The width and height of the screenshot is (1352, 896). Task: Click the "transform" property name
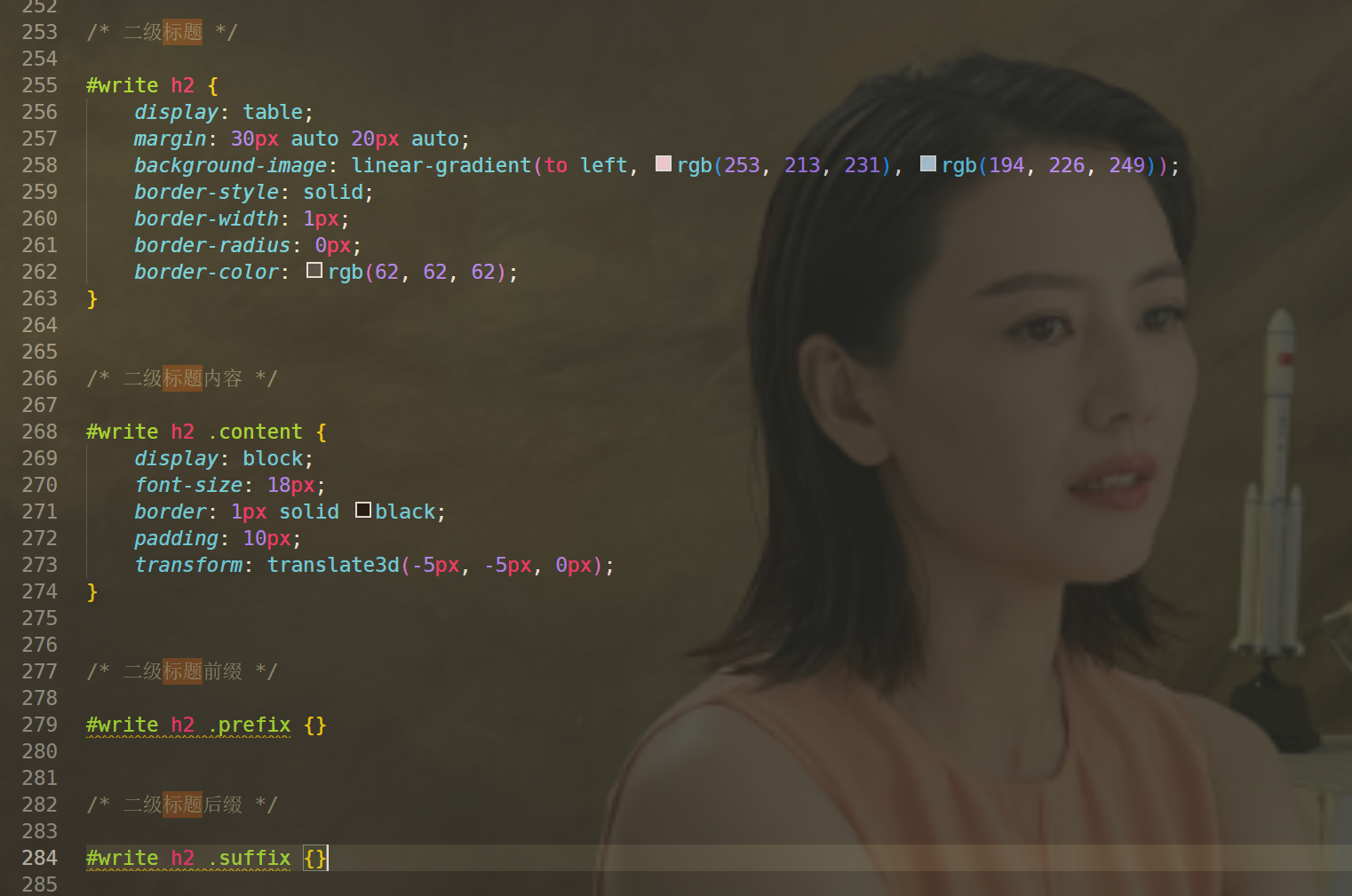tap(188, 565)
